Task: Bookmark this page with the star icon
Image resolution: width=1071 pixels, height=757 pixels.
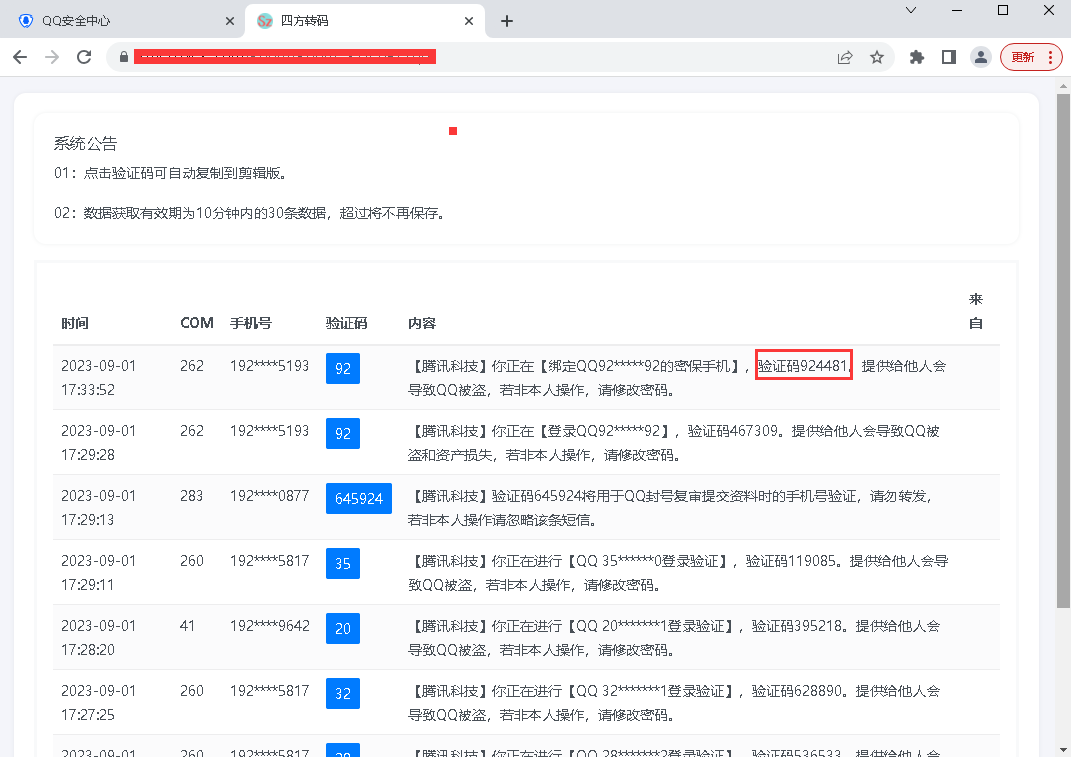Action: click(x=877, y=57)
